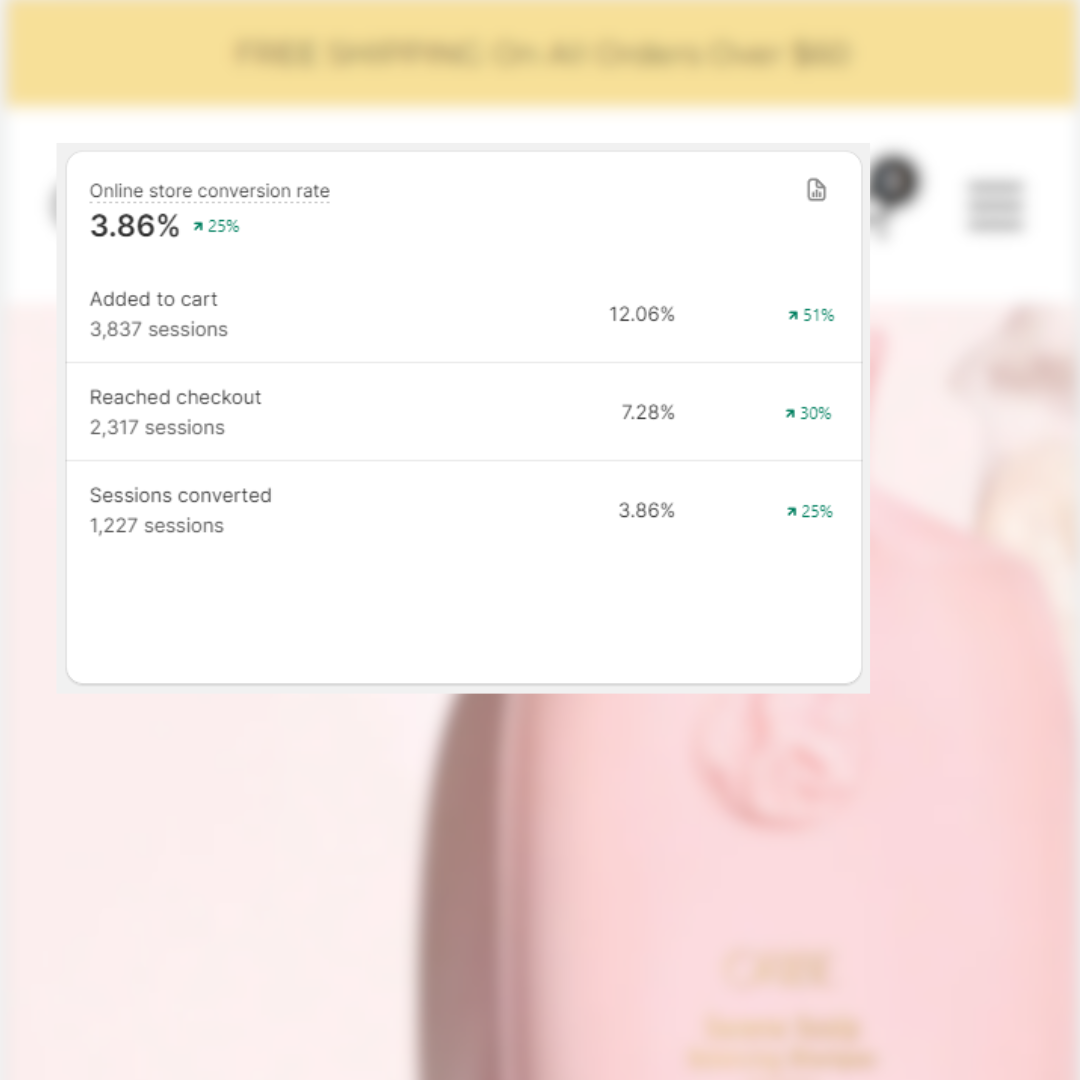The width and height of the screenshot is (1080, 1080).
Task: Open the blurred hamburger menu icon
Action: tap(994, 206)
